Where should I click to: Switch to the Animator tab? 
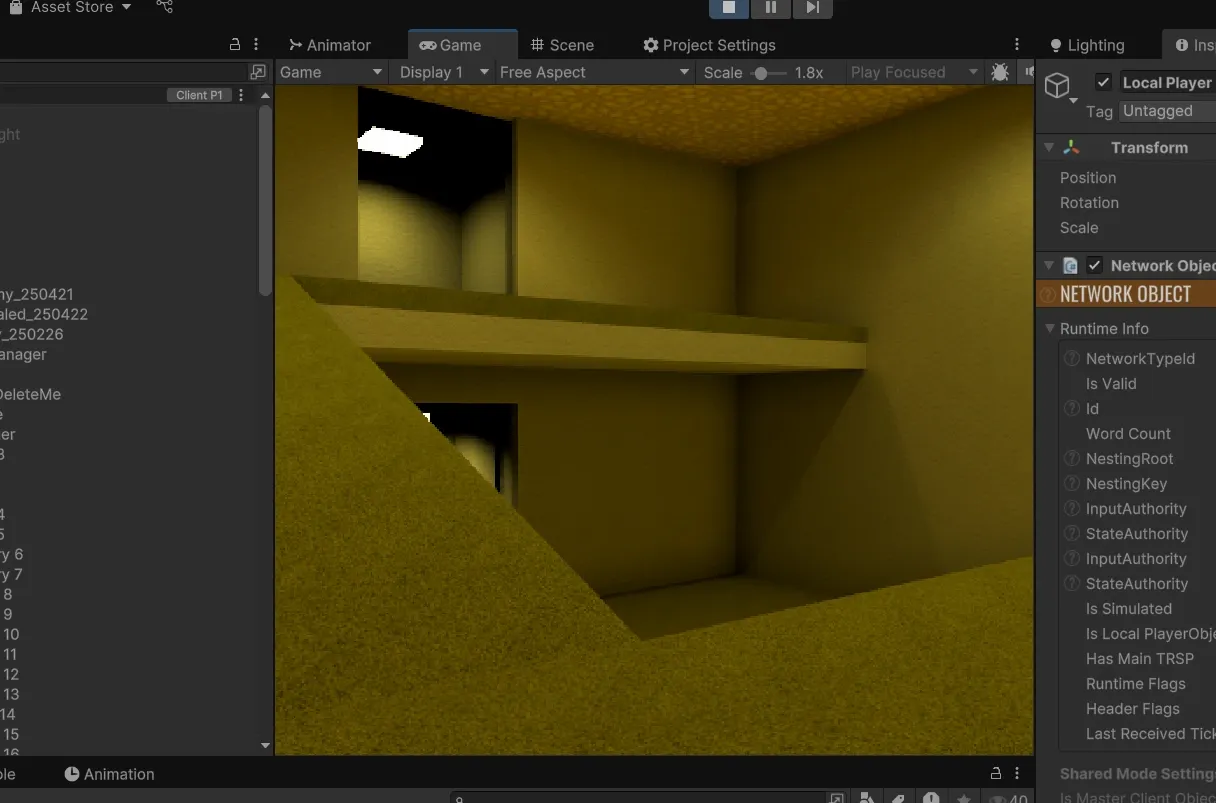330,45
